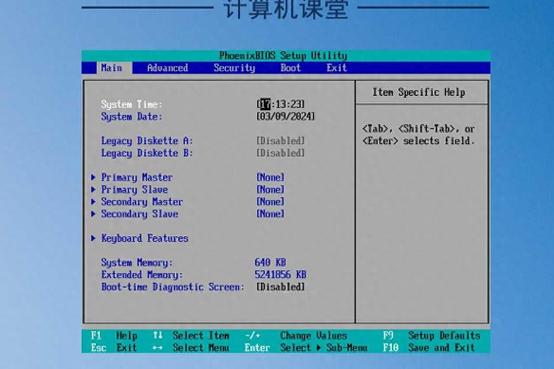The width and height of the screenshot is (554, 369).
Task: Click the Extended Memory 5241856 KB value
Action: pos(281,275)
